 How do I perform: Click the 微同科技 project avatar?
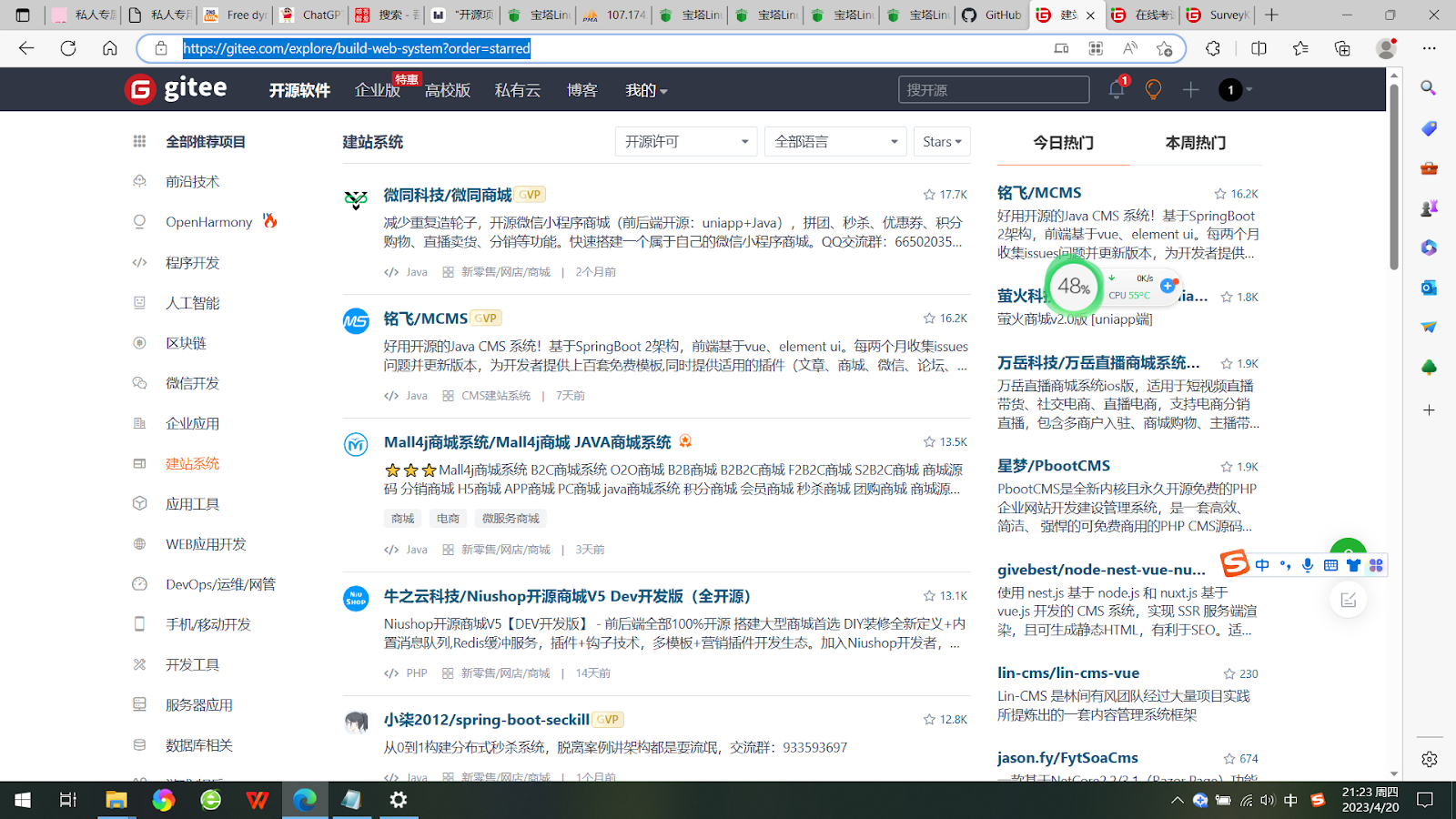tap(356, 199)
